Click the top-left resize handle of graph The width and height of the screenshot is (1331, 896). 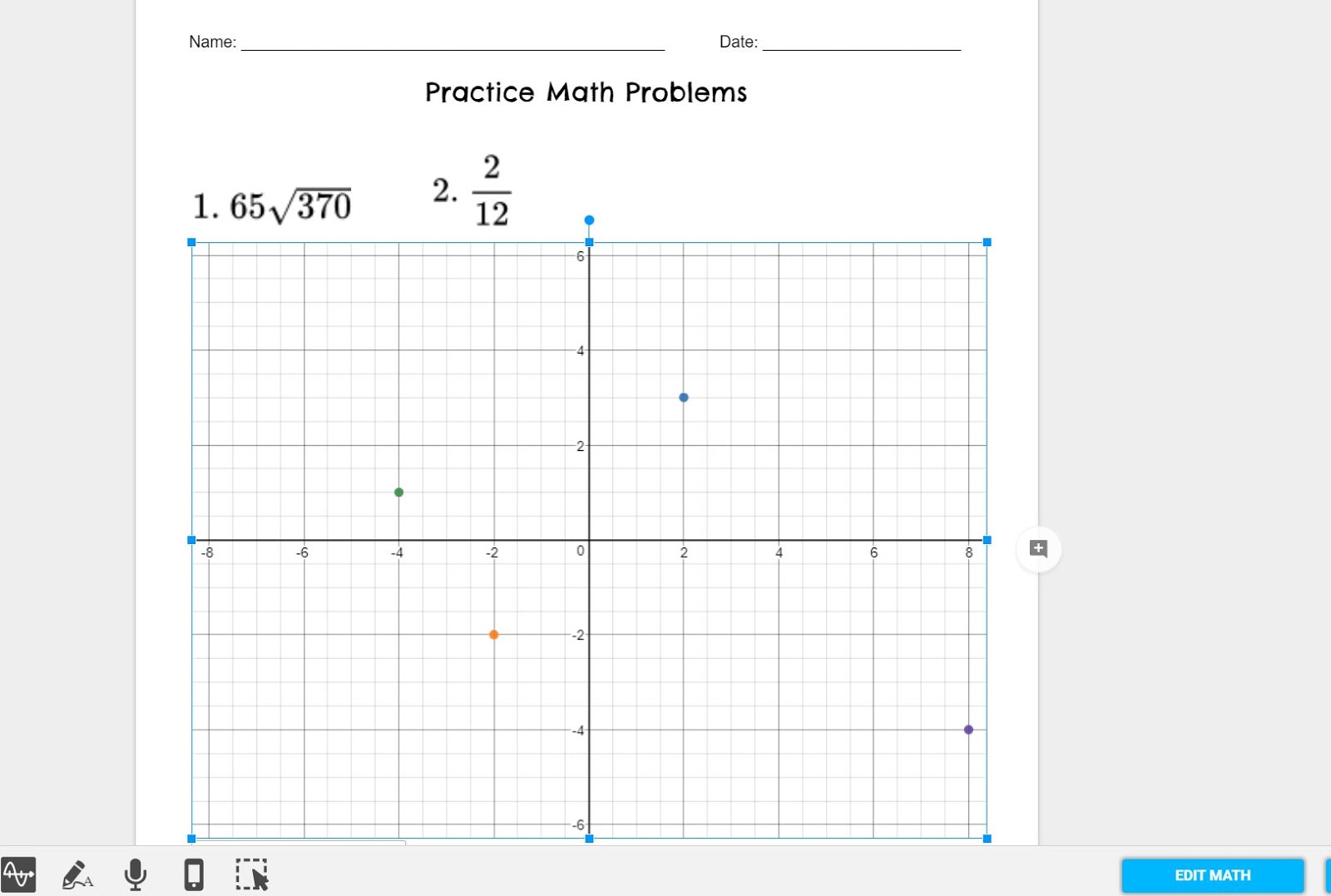tap(191, 242)
